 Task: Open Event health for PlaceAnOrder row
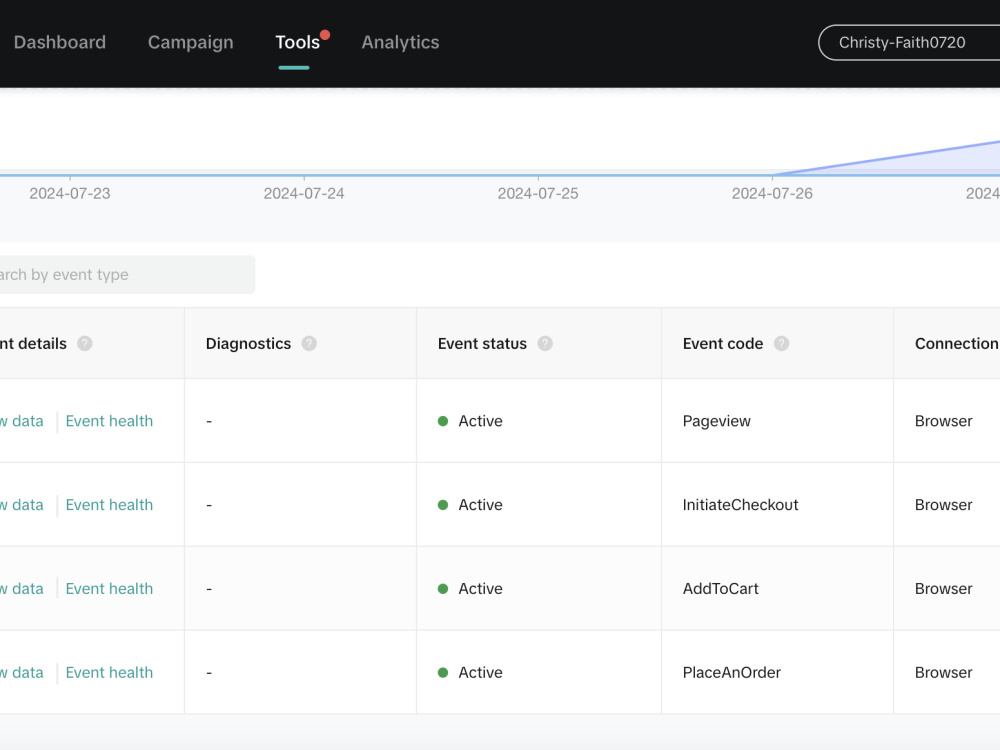tap(109, 672)
